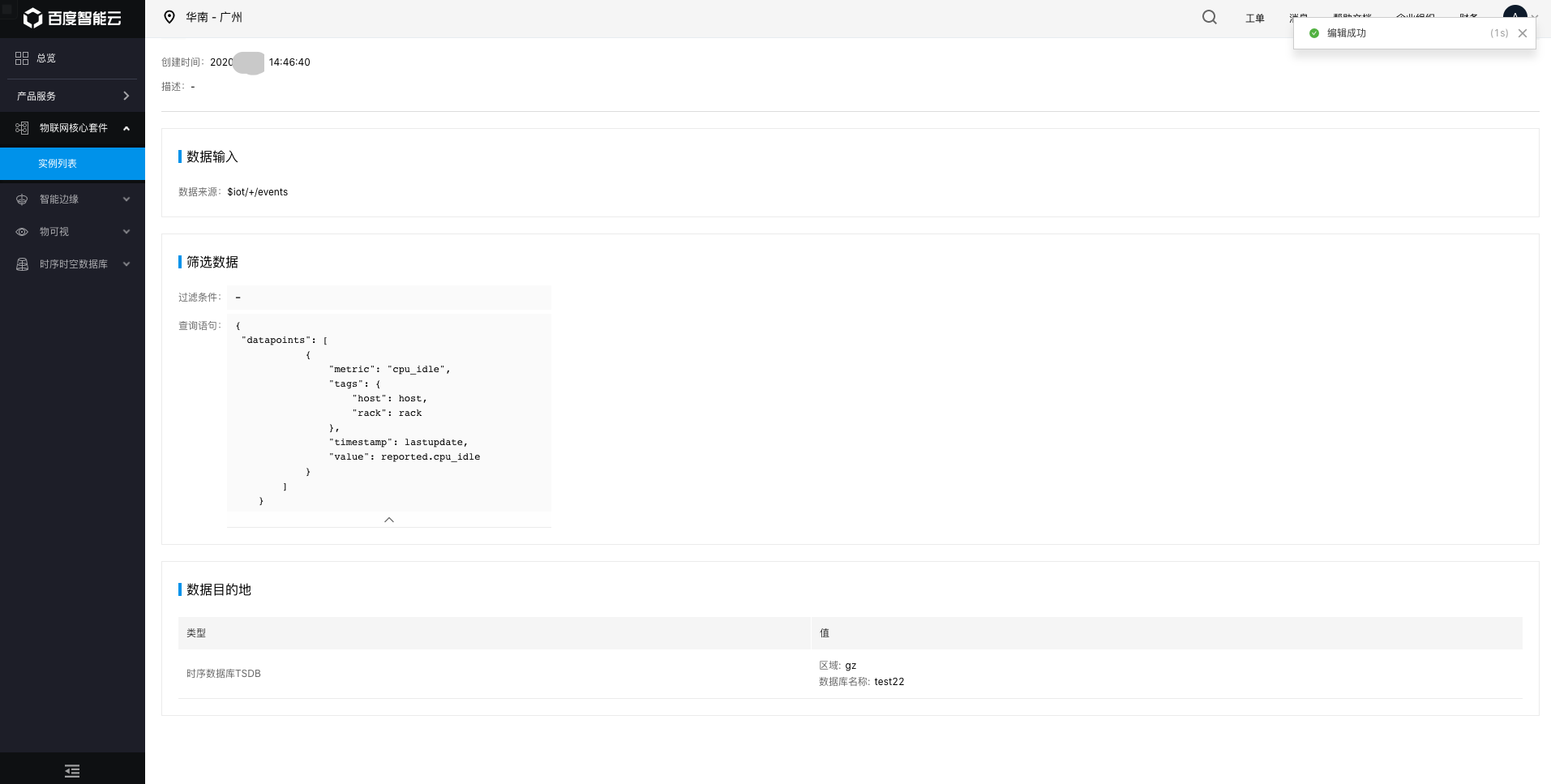Collapse the sidebar with bottom toggle icon
The width and height of the screenshot is (1551, 784).
tap(72, 770)
